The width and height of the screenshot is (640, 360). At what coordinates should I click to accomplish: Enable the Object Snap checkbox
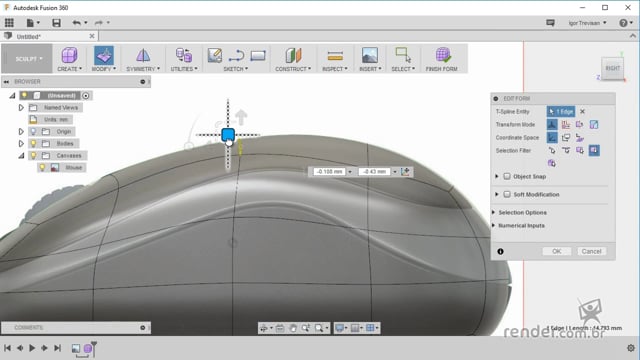[507, 176]
